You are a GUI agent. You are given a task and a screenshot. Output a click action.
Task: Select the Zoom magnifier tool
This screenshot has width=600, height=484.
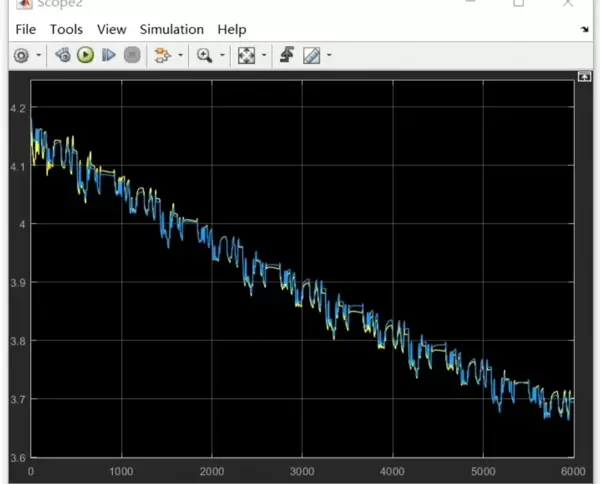click(x=204, y=56)
